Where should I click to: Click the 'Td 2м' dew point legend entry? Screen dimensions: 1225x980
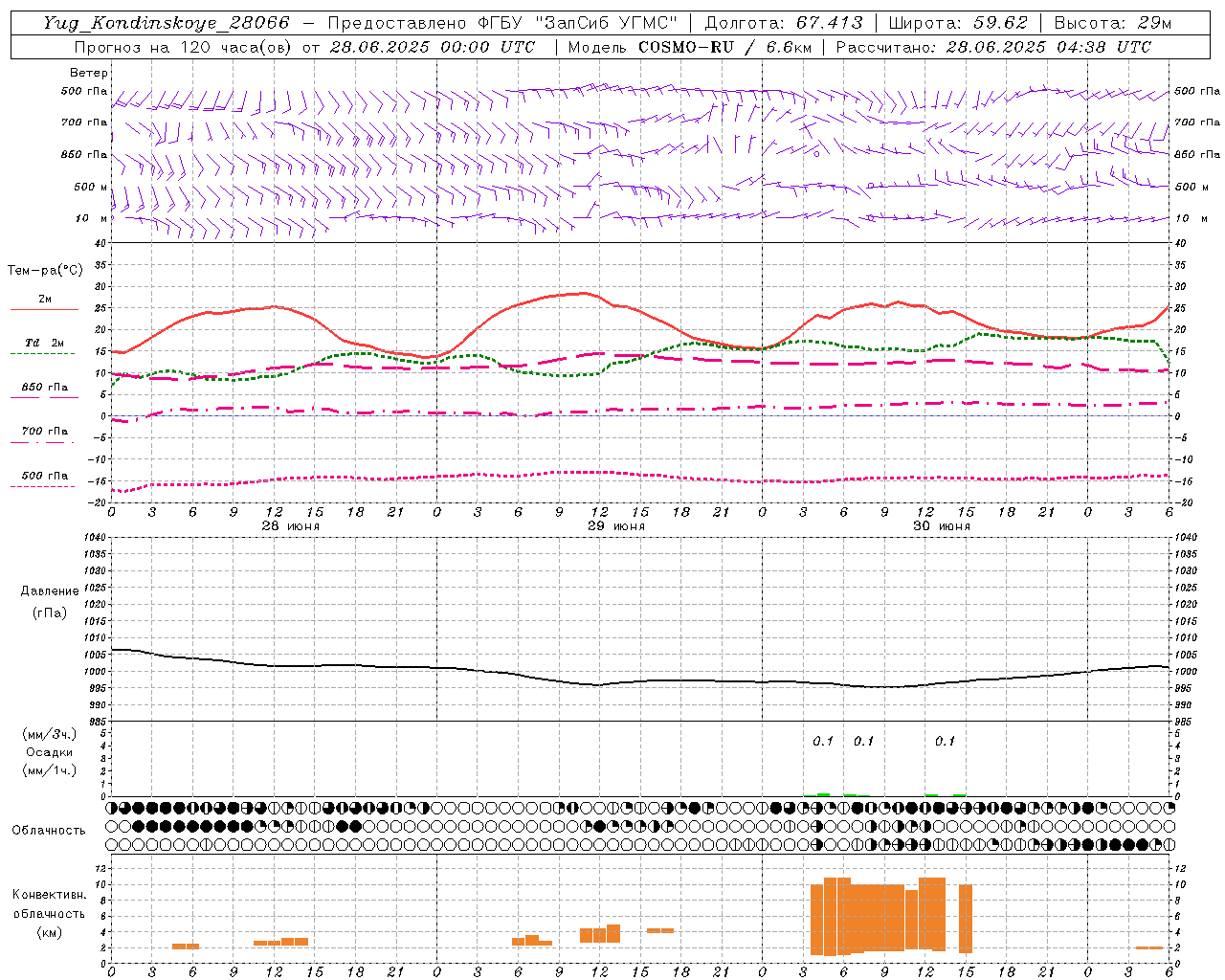[x=44, y=343]
